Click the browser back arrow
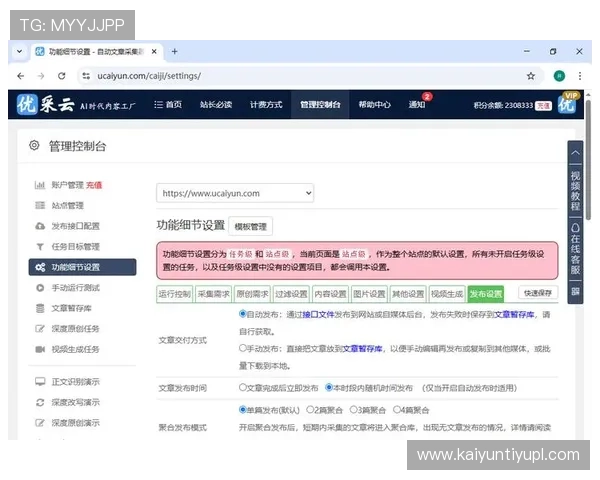The image size is (600, 480). tap(21, 76)
